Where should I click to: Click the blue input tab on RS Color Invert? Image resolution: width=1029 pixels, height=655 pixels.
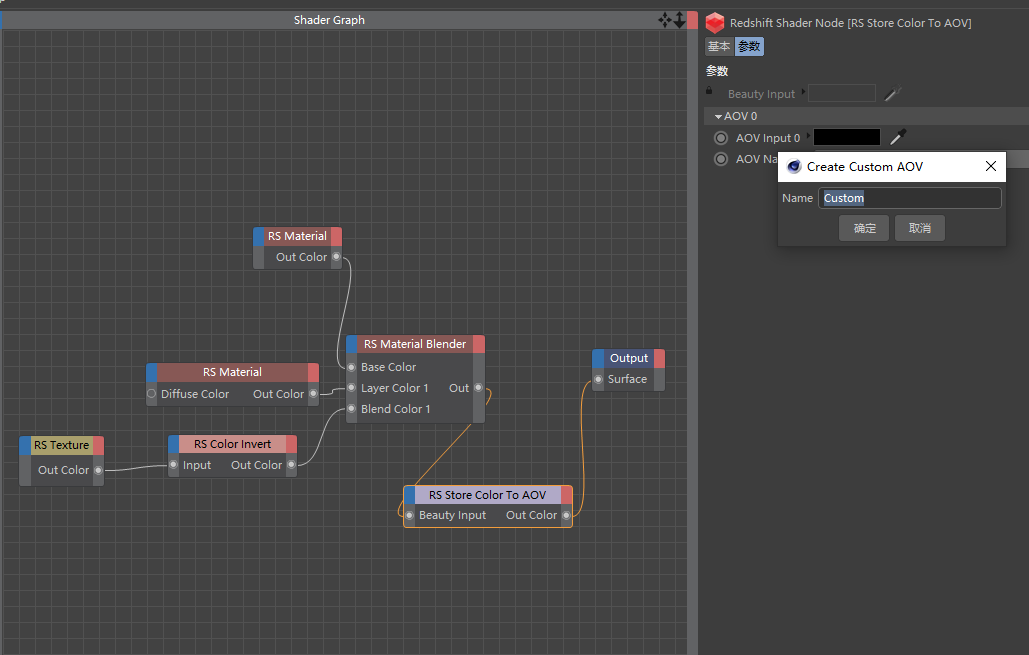coord(174,444)
